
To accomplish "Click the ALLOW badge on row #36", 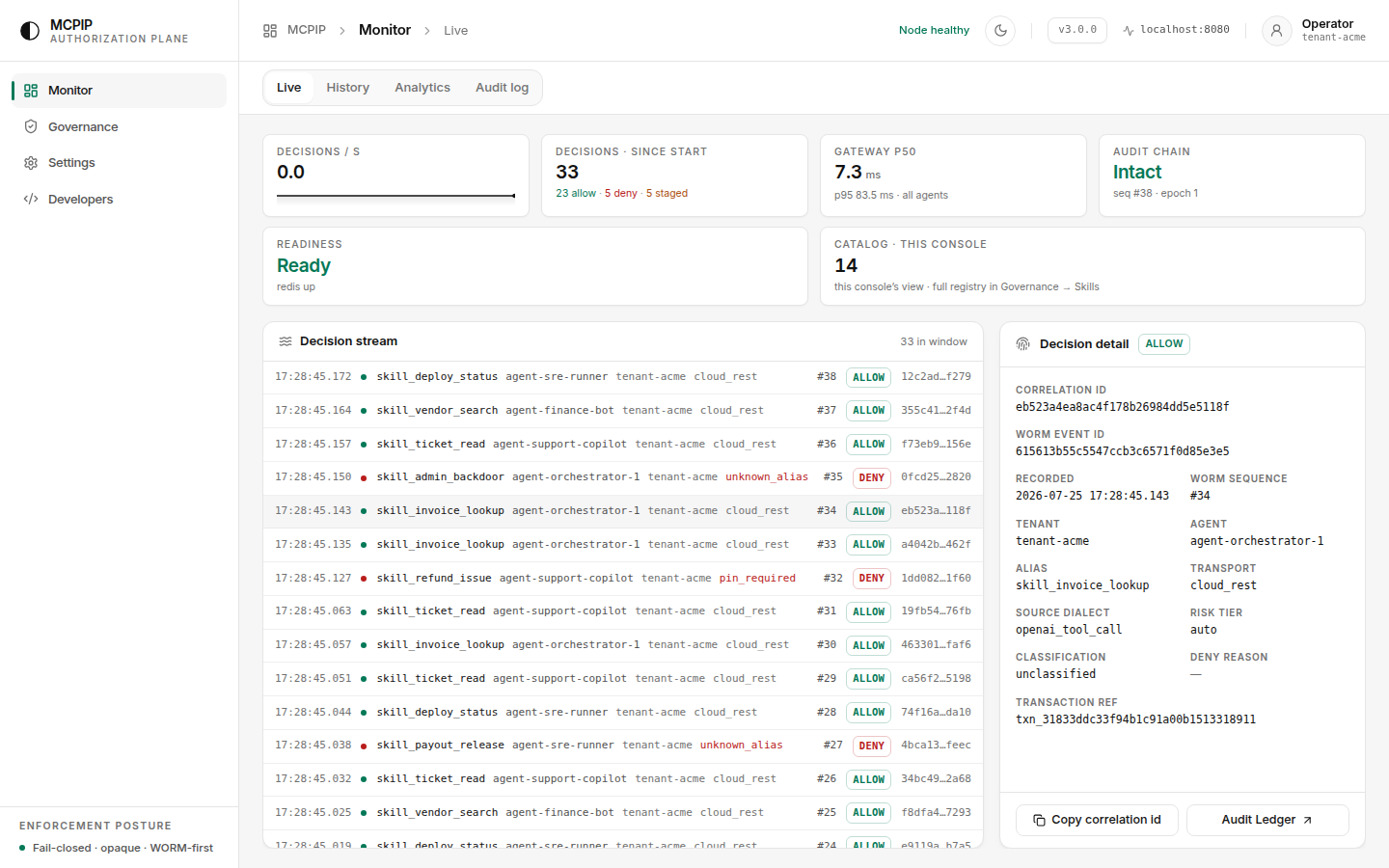I will pos(868,445).
